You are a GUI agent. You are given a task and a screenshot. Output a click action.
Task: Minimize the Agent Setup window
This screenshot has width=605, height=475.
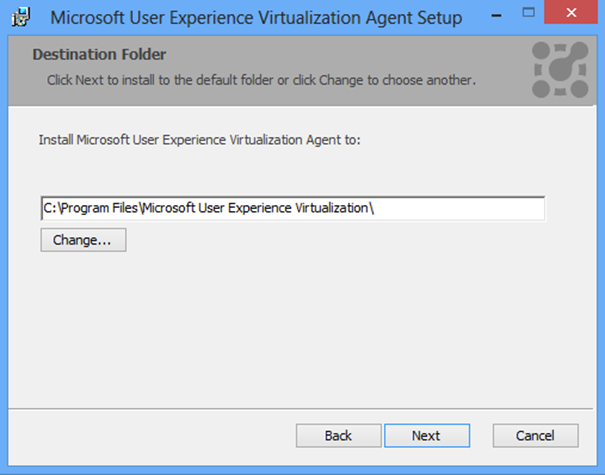point(497,16)
